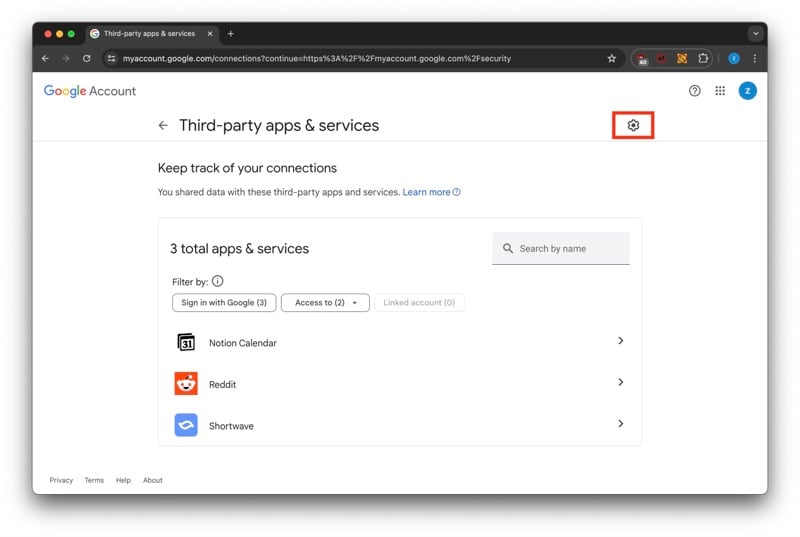The width and height of the screenshot is (800, 537).
Task: Open Google Account help icon
Action: 694,91
